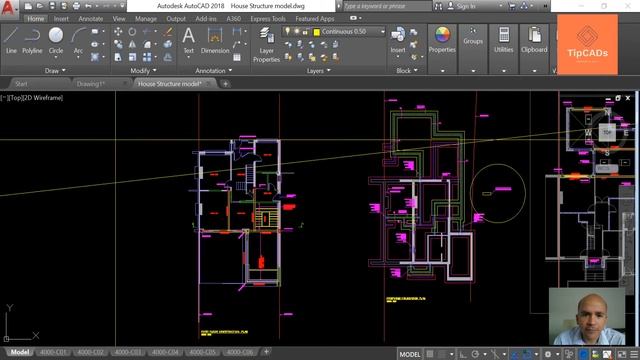
Task: Click the Scale tool icon
Action: pyautogui.click(x=132, y=57)
